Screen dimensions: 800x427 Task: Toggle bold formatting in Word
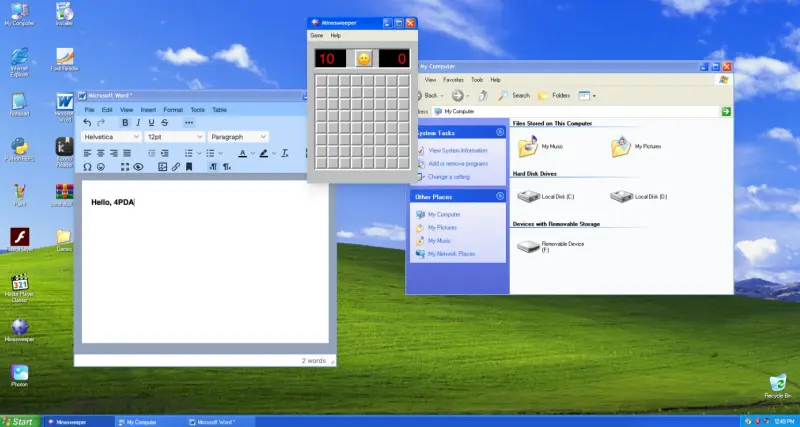(125, 123)
